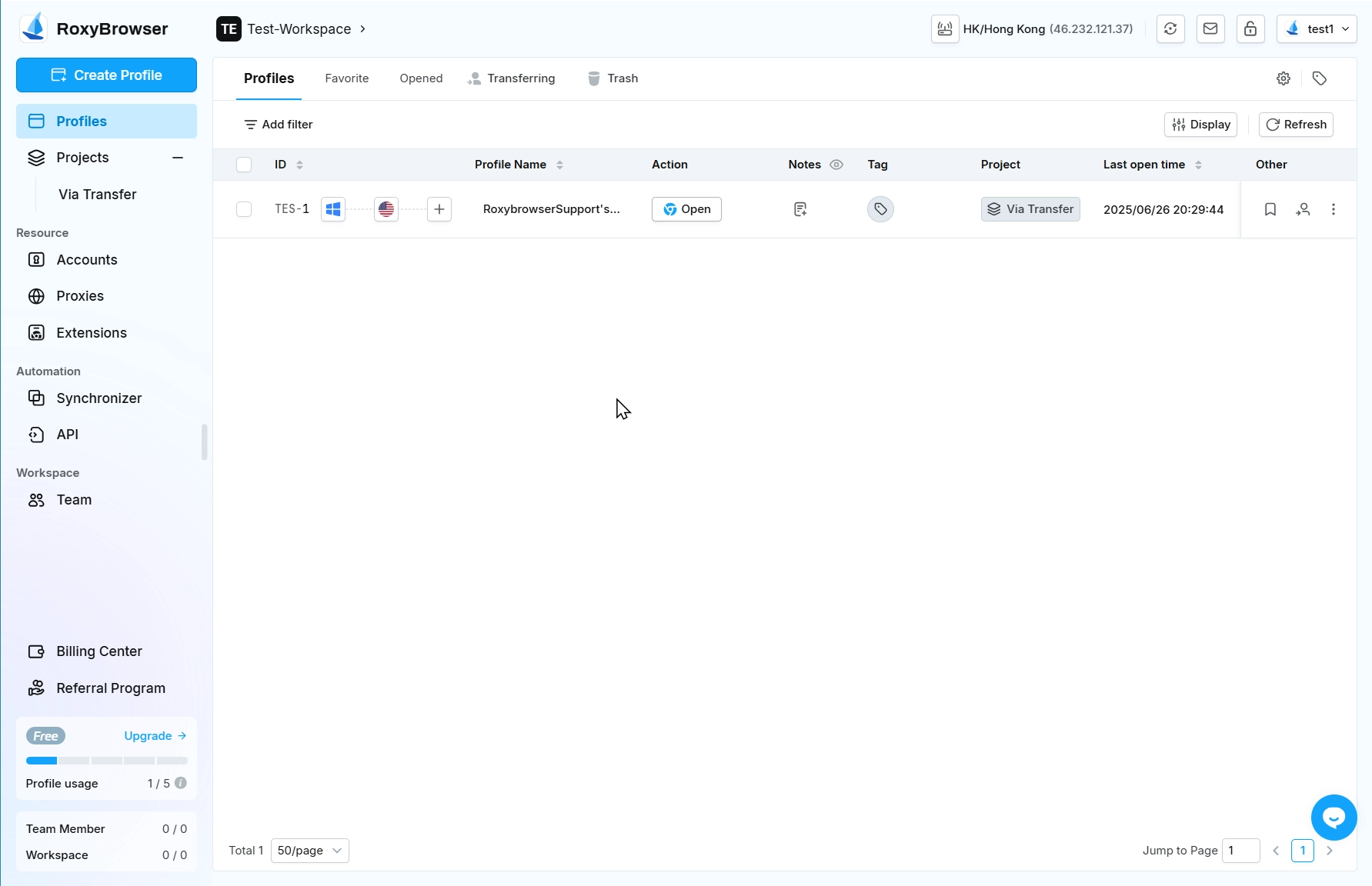Click the 2025/06/26 20:29:44 timestamp
This screenshot has height=886, width=1372.
pos(1163,209)
